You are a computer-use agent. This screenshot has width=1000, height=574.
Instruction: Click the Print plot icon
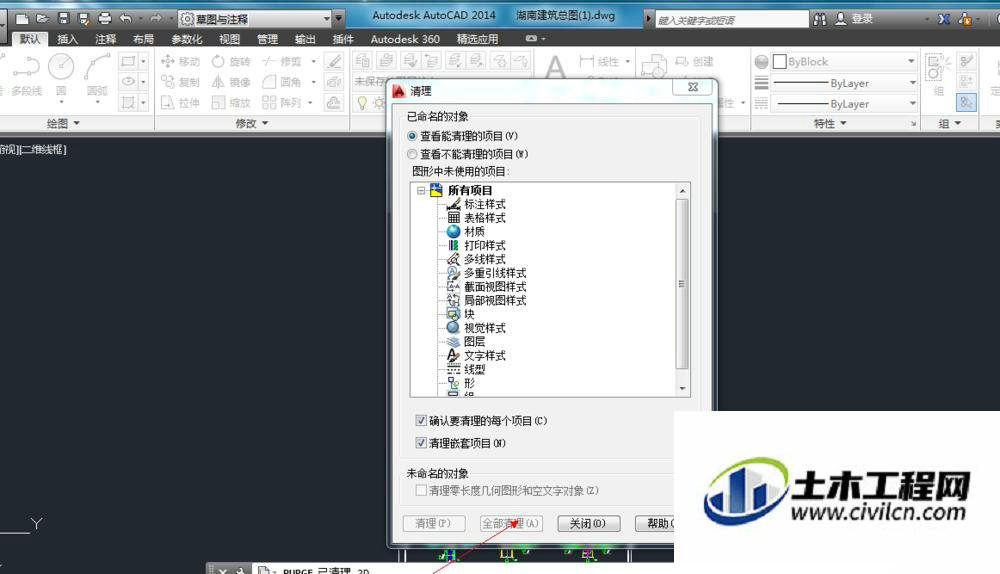[x=105, y=18]
